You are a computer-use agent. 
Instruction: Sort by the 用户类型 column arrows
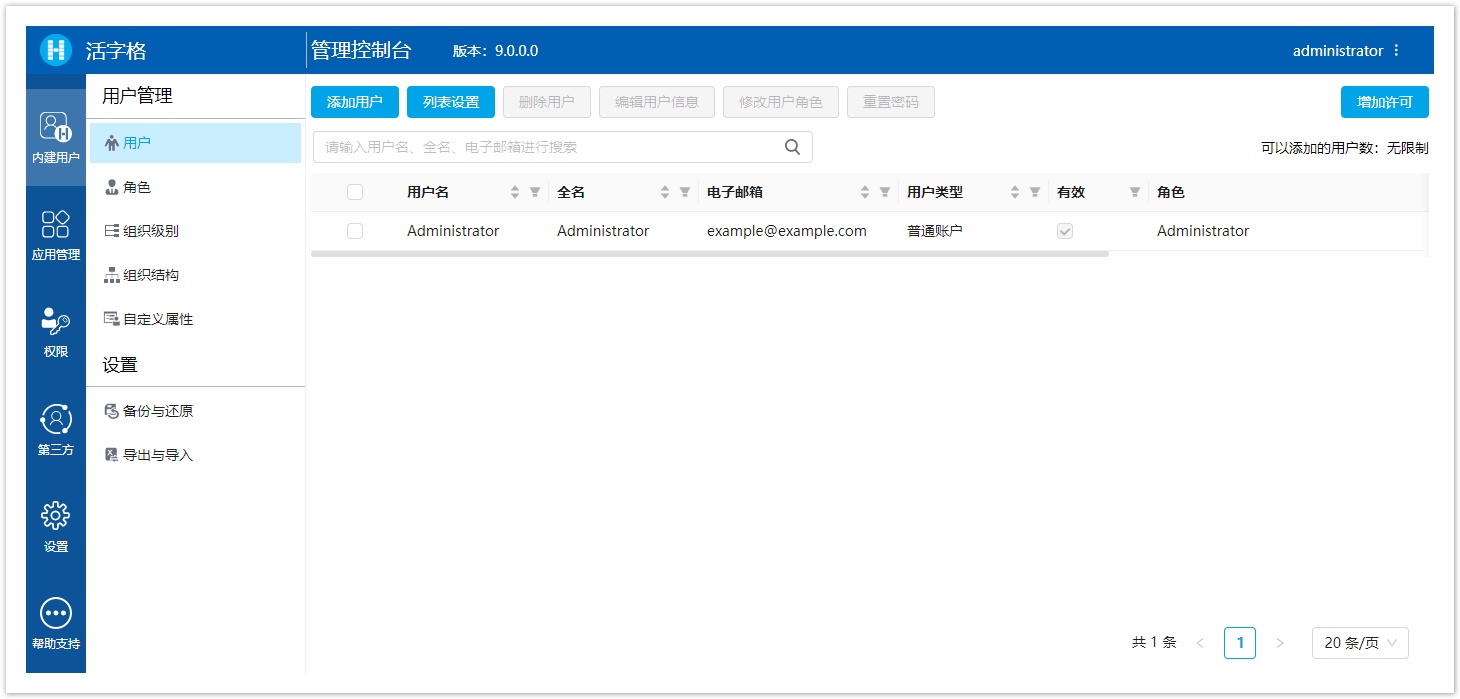click(x=1015, y=192)
